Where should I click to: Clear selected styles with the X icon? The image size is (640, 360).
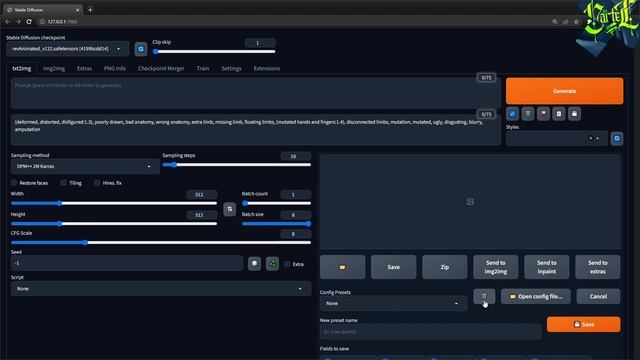point(590,138)
